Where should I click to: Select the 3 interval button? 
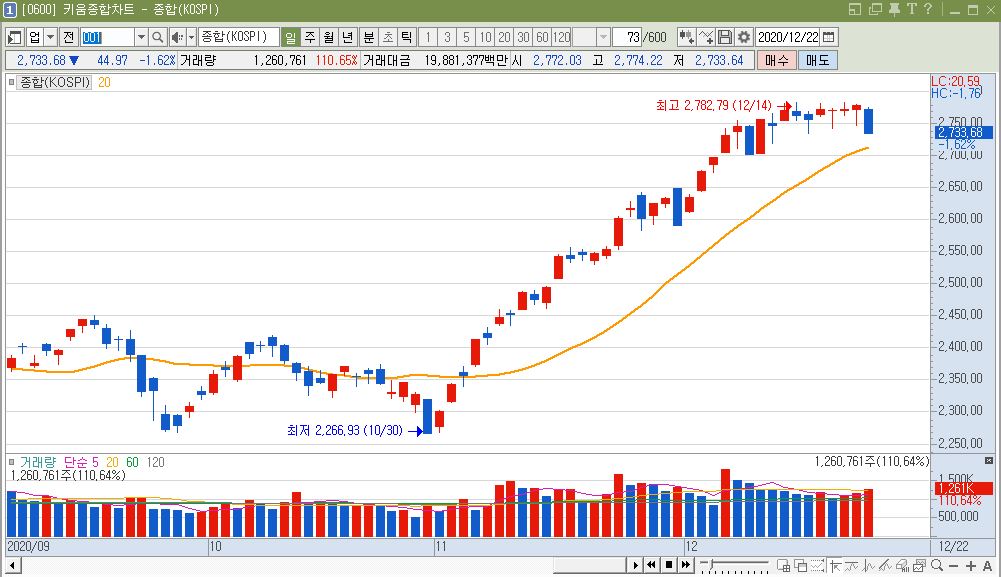click(x=447, y=37)
